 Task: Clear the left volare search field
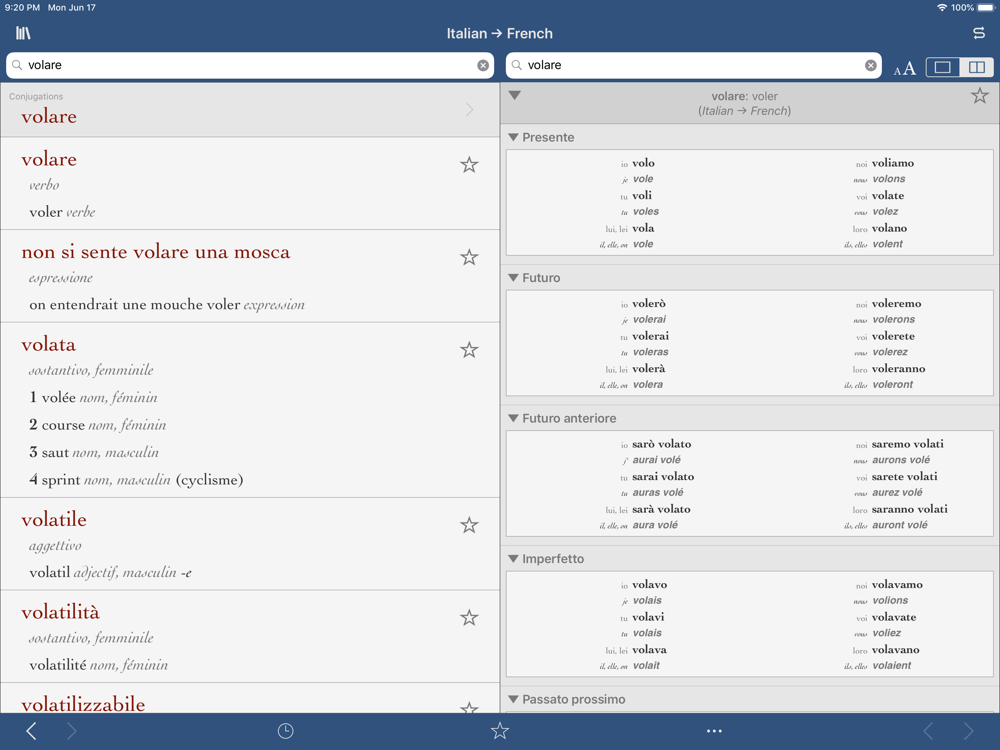483,65
